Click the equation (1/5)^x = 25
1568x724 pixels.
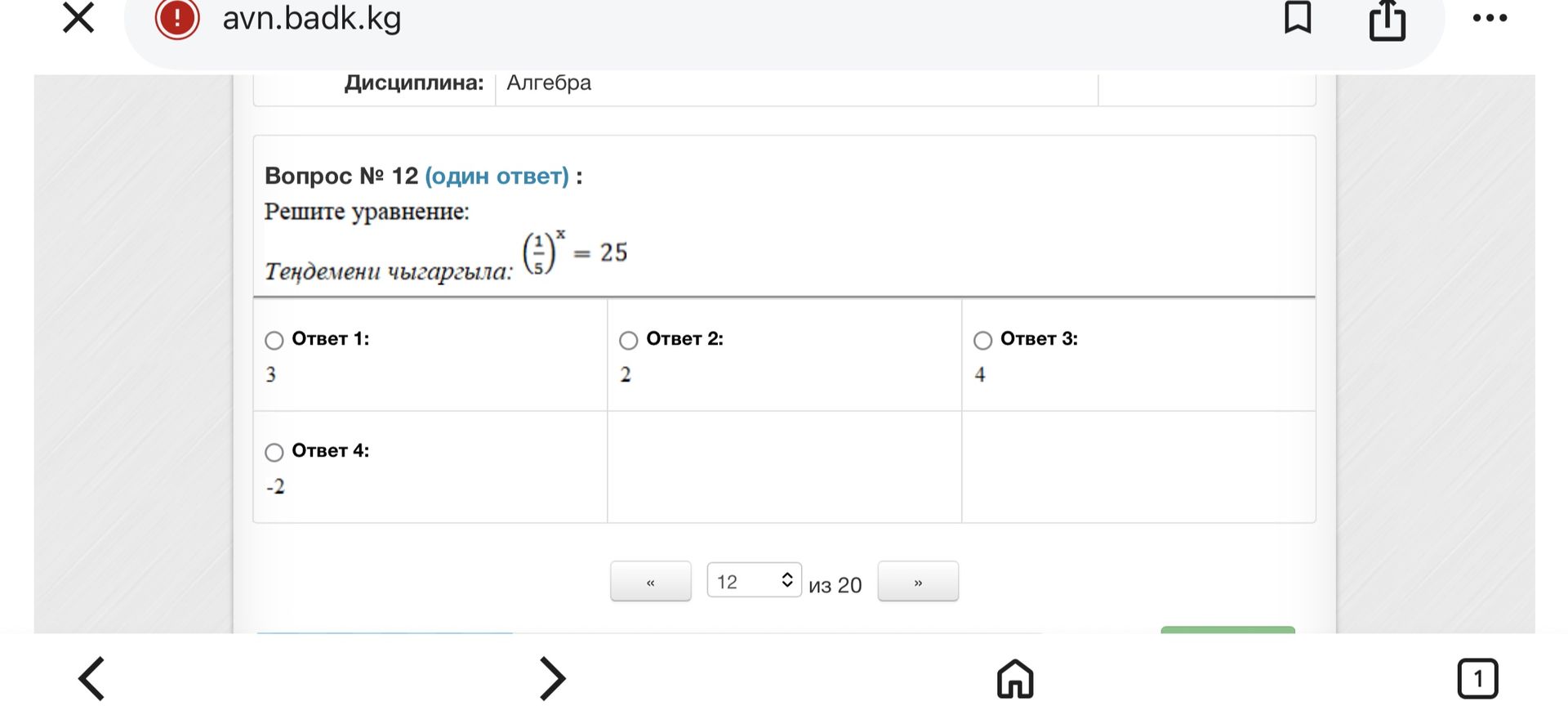click(x=575, y=253)
